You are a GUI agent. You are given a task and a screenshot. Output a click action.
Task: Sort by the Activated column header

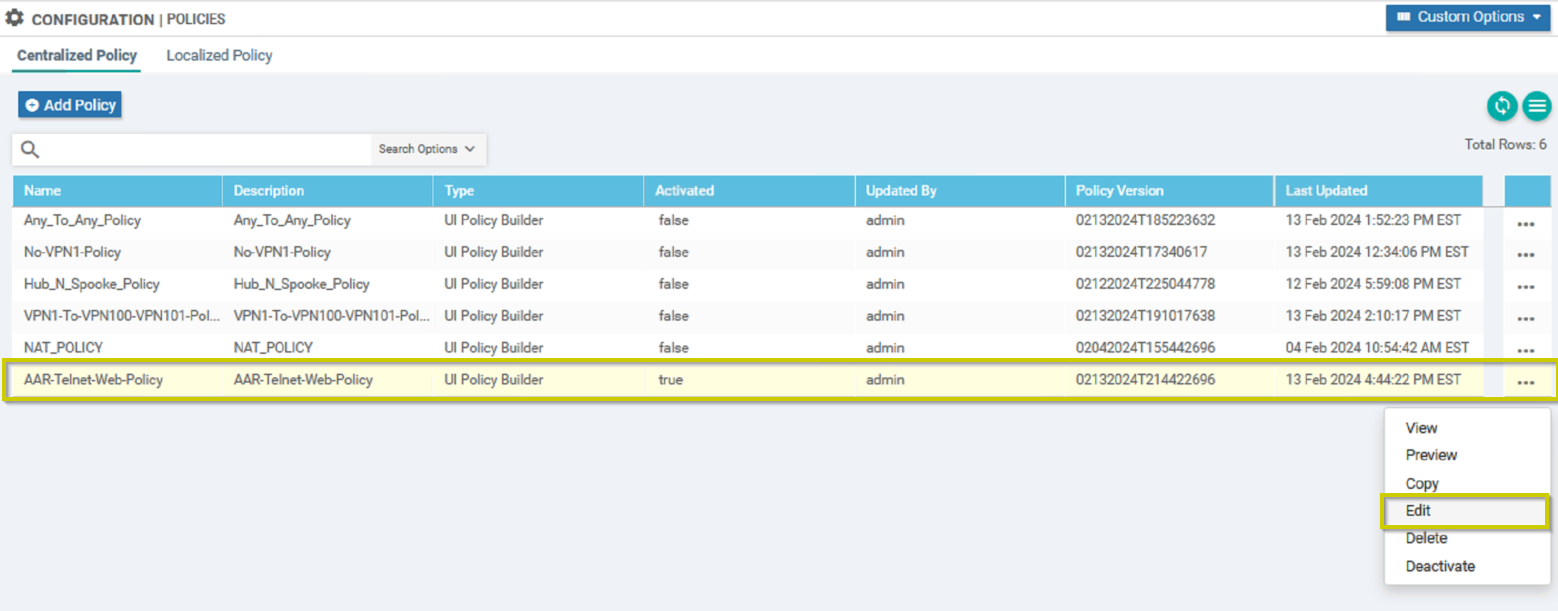[x=749, y=191]
